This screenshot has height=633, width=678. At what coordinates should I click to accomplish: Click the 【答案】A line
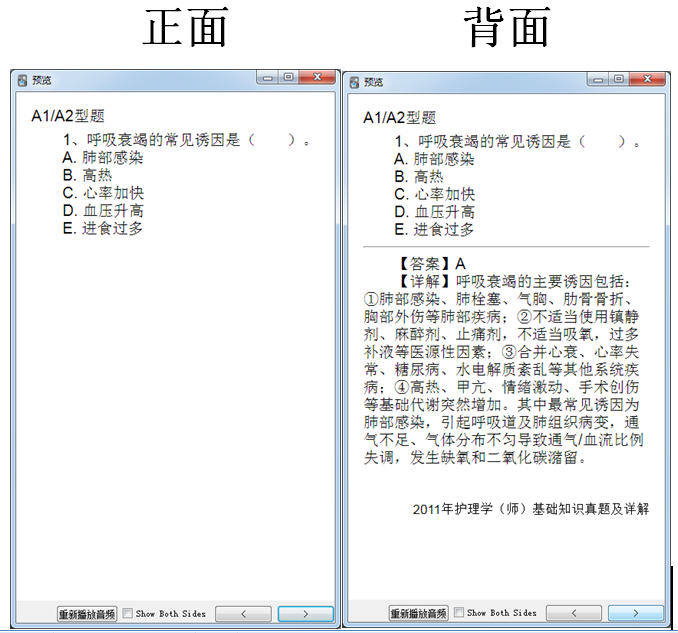tap(430, 264)
